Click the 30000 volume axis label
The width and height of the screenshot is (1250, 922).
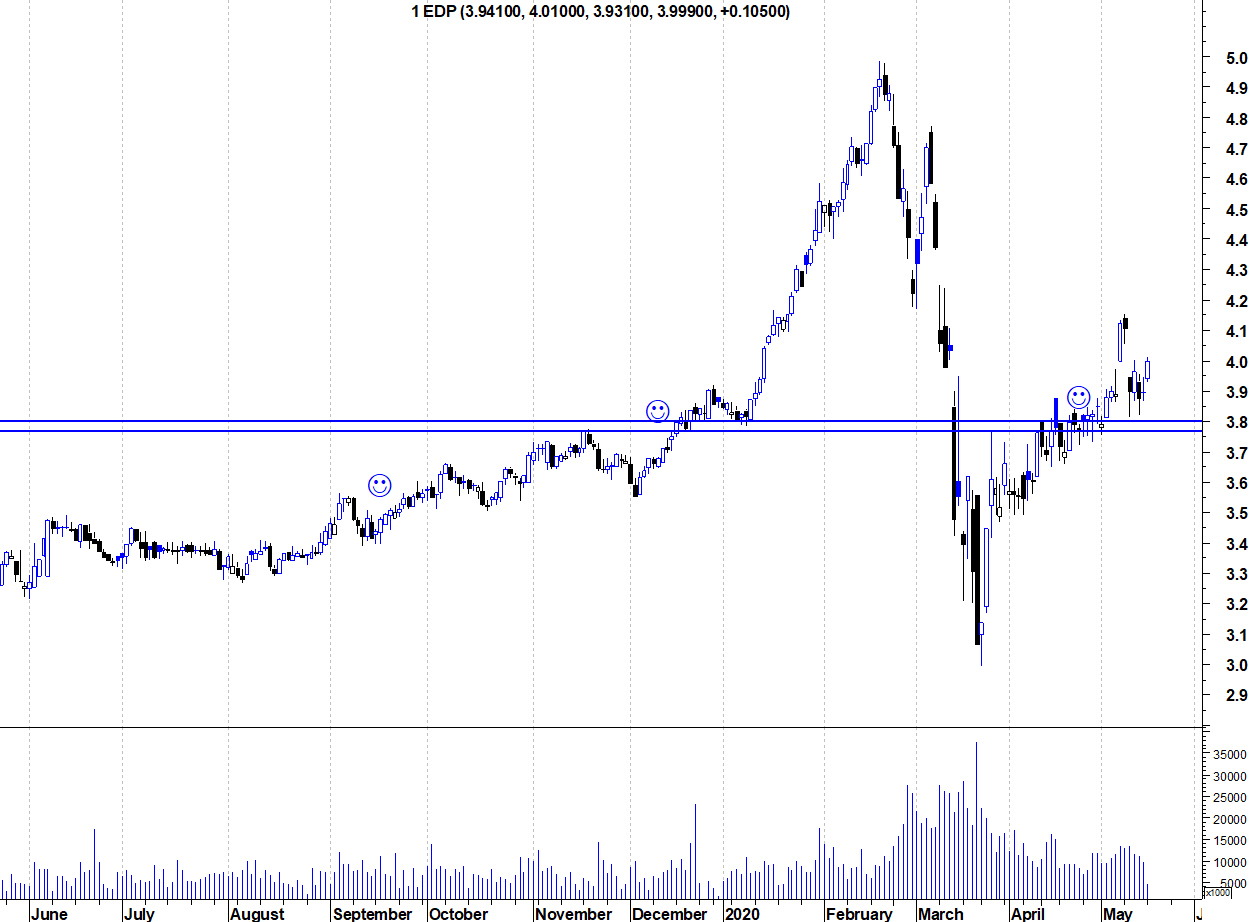[x=1231, y=776]
